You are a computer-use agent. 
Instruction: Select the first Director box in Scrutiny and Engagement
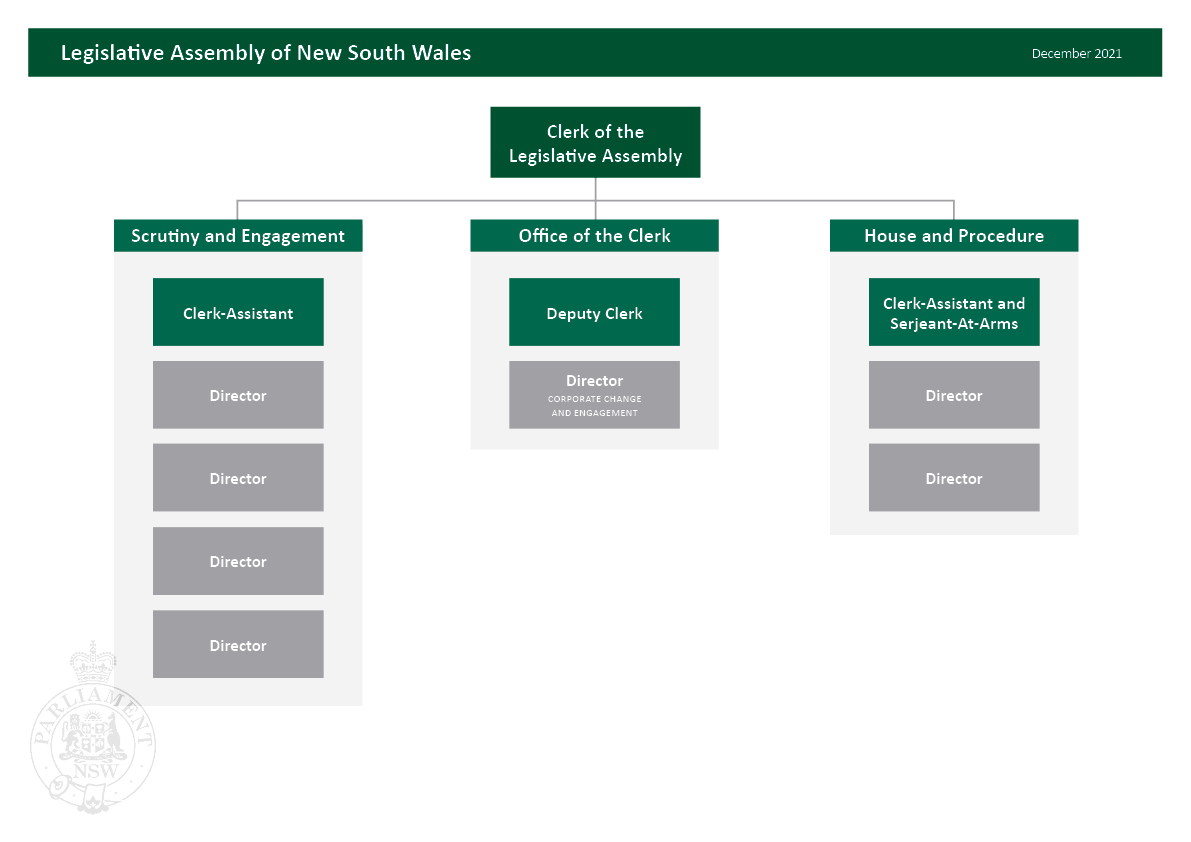[238, 395]
